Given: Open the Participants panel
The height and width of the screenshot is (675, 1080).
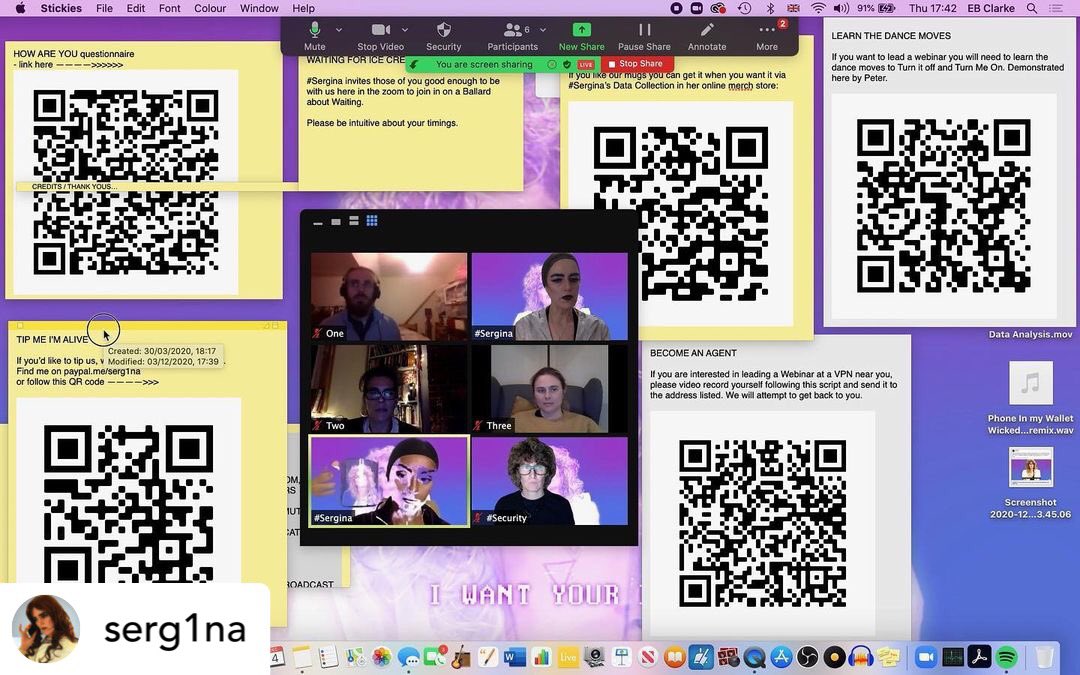Looking at the screenshot, I should [x=512, y=36].
